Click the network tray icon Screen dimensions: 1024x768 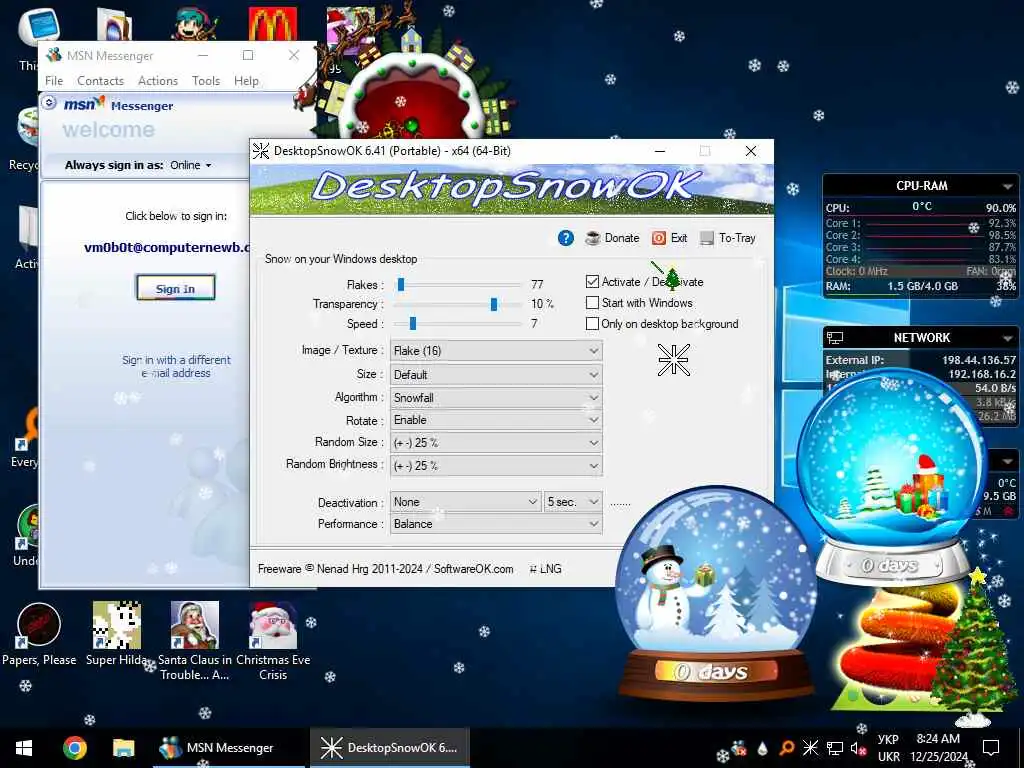[x=835, y=748]
